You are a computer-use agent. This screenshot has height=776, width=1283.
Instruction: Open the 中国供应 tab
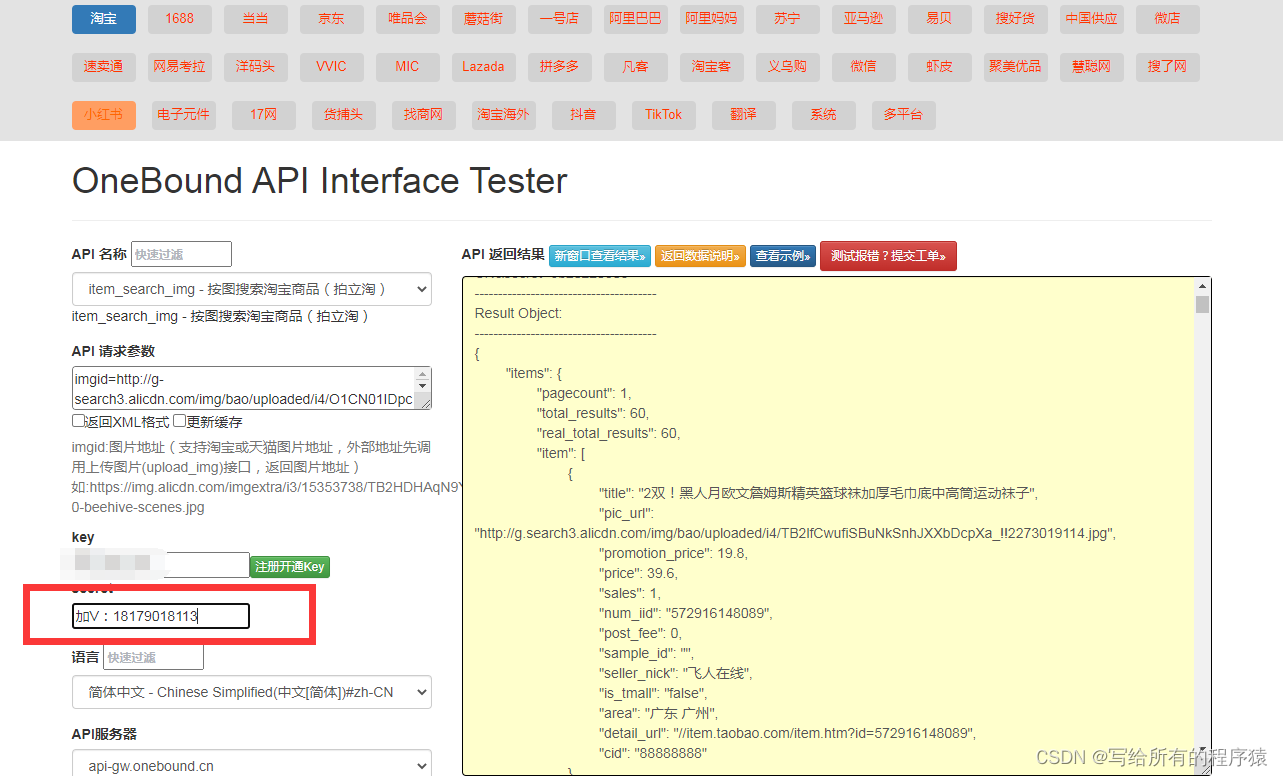tap(1092, 19)
